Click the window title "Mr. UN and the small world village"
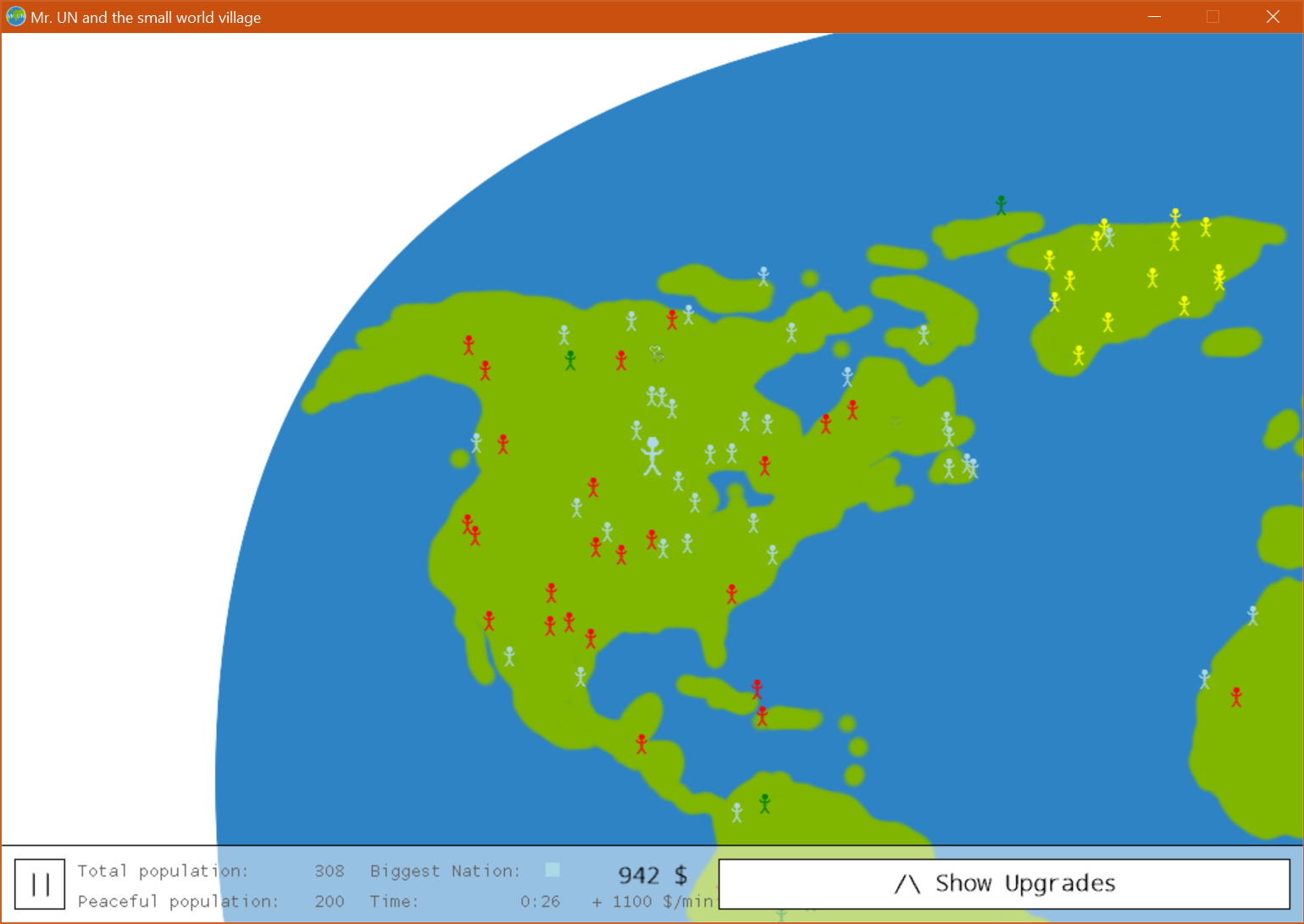Screen dimensions: 1304x924 pos(146,17)
